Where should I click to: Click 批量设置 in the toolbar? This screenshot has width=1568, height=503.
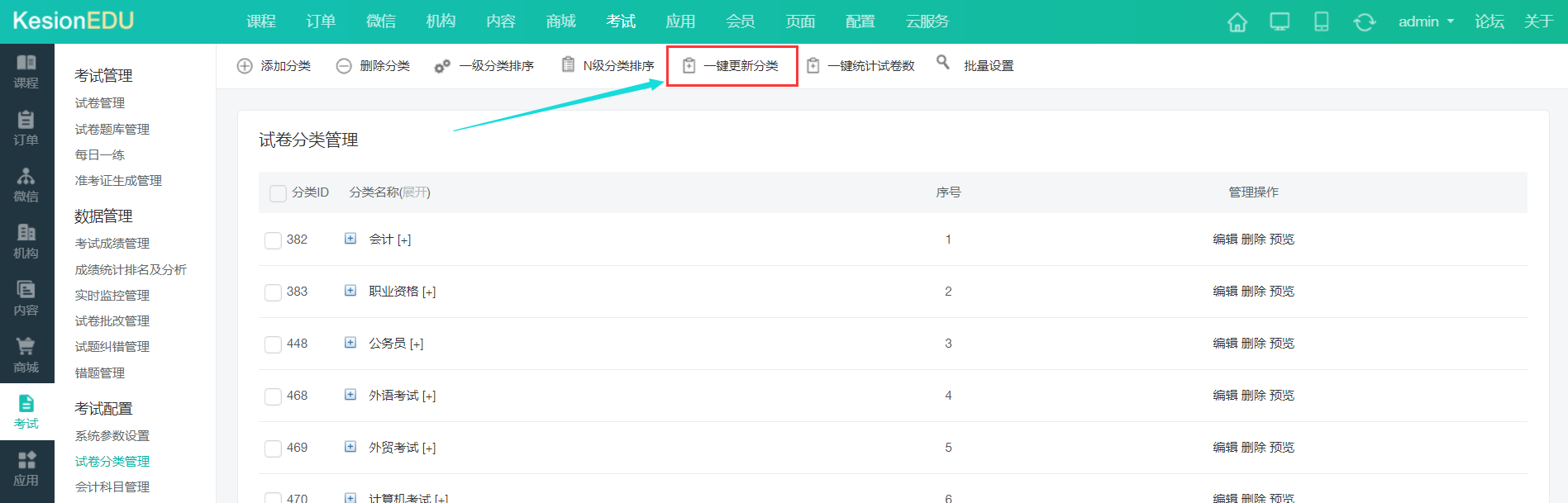[x=988, y=66]
